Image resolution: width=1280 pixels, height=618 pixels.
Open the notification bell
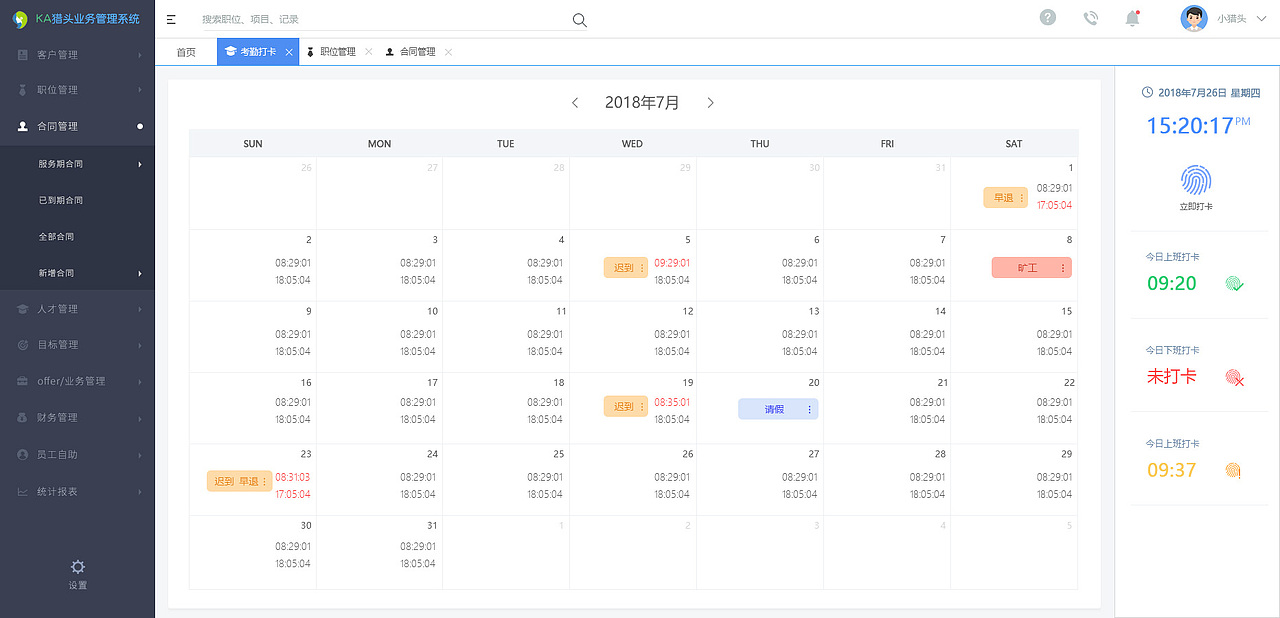1132,18
